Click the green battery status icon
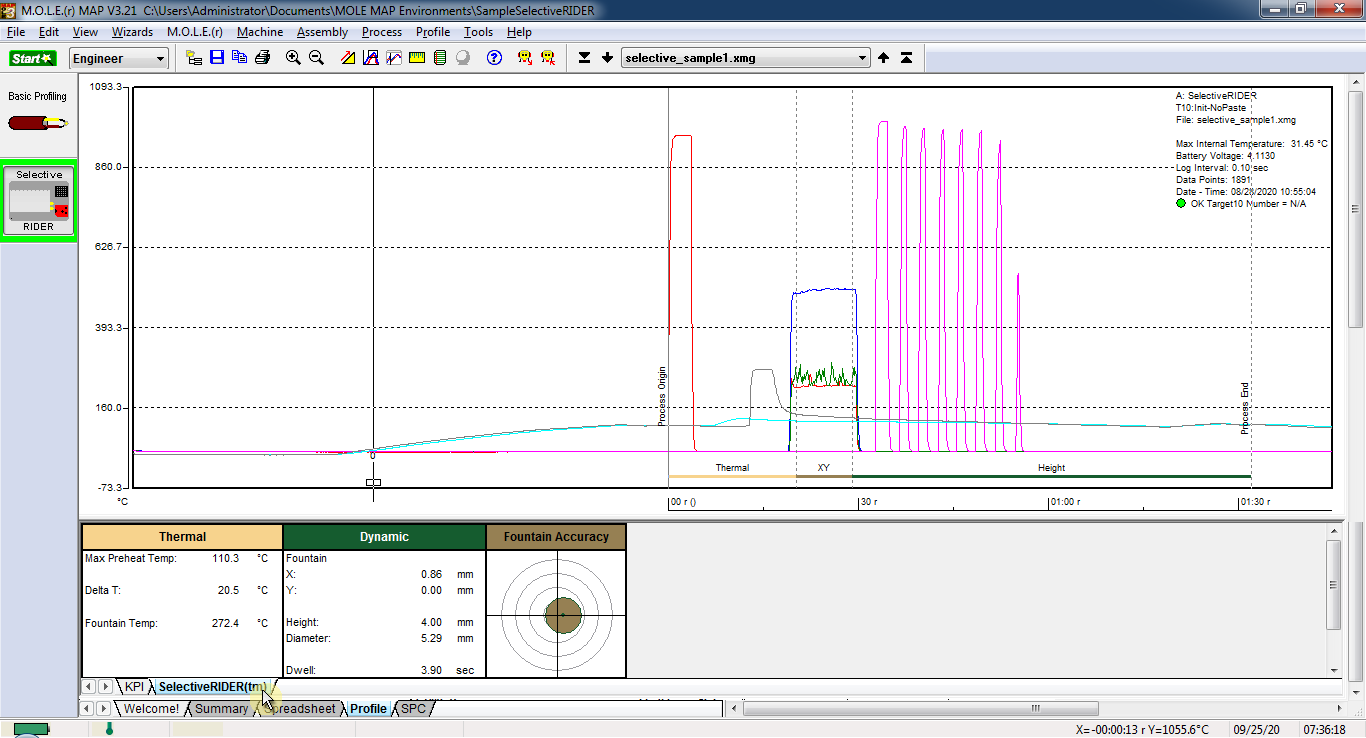The height and width of the screenshot is (738, 1366). (30, 730)
